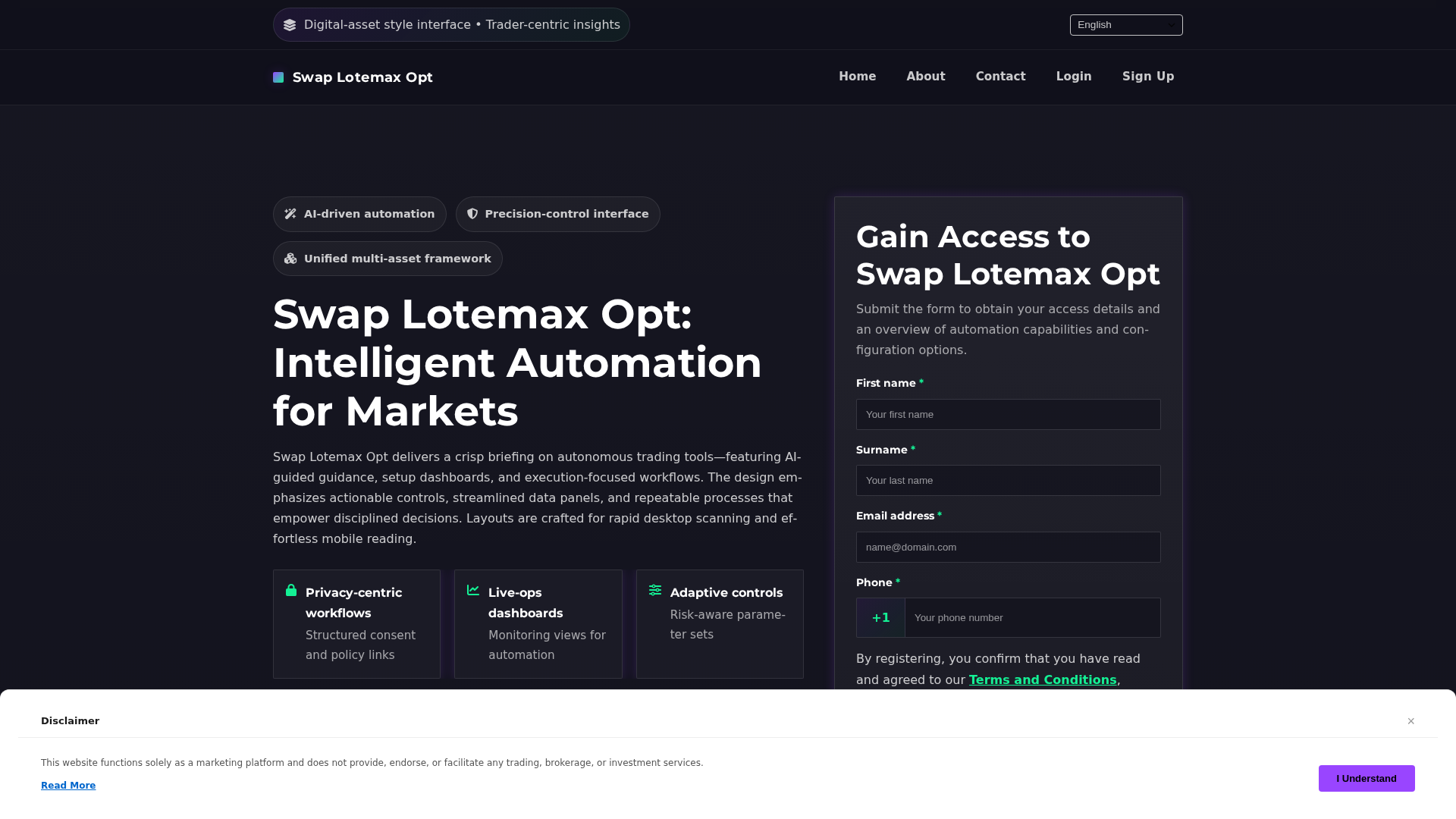Click the cubes Unified multi-asset framework icon
The height and width of the screenshot is (819, 1456).
coord(290,259)
